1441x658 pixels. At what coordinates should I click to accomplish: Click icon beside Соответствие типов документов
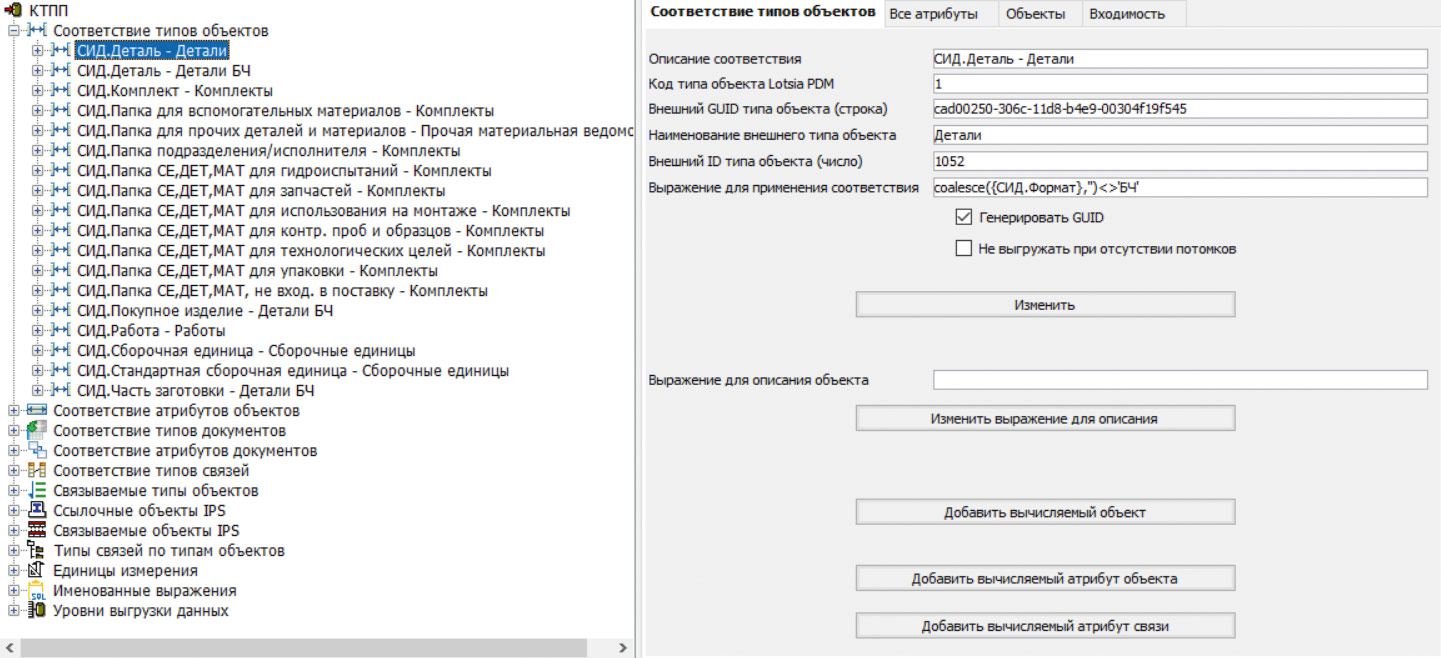tap(37, 431)
